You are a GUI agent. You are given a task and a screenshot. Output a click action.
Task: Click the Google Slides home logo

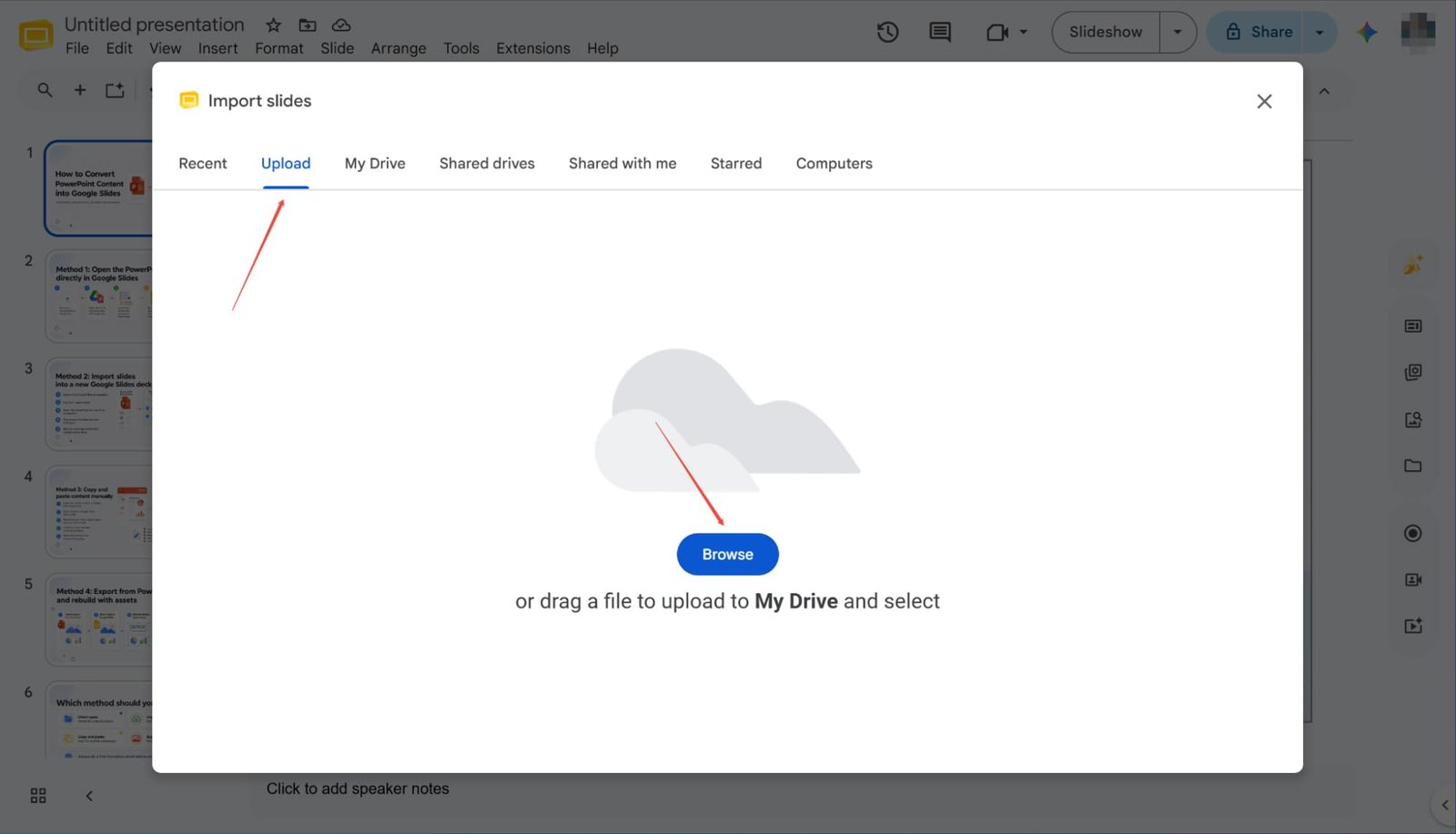coord(36,35)
